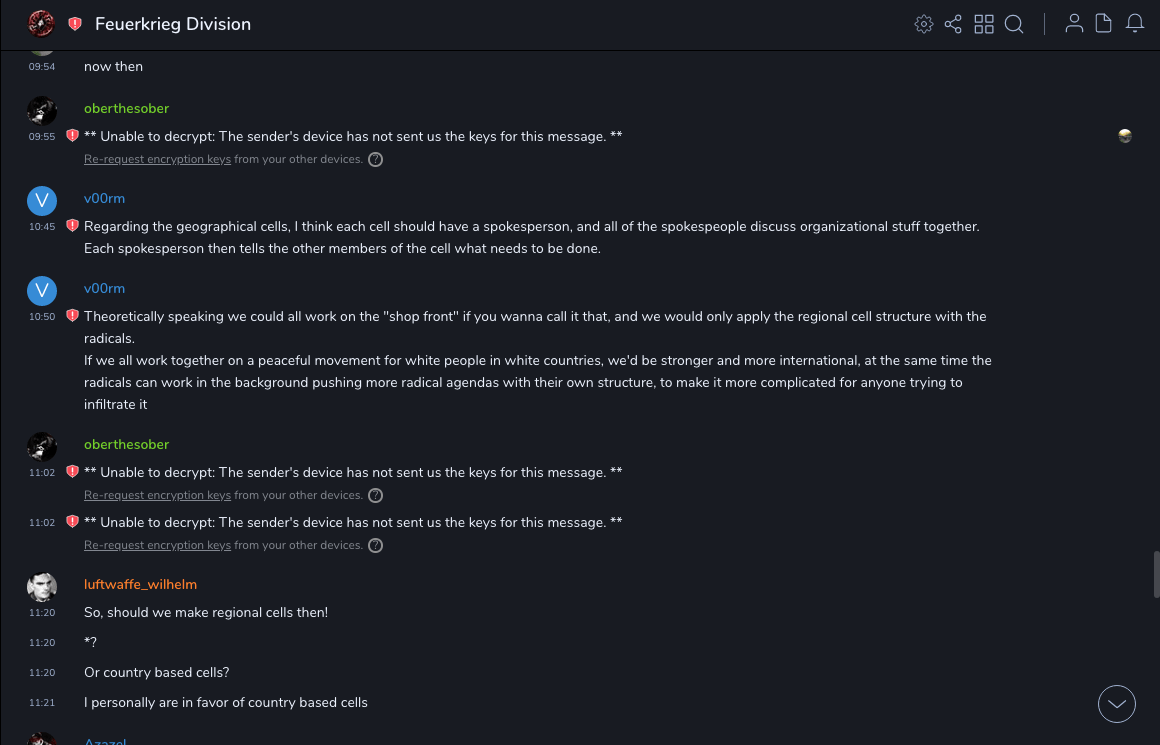The width and height of the screenshot is (1160, 745).
Task: Open the files document icon
Action: click(1104, 24)
